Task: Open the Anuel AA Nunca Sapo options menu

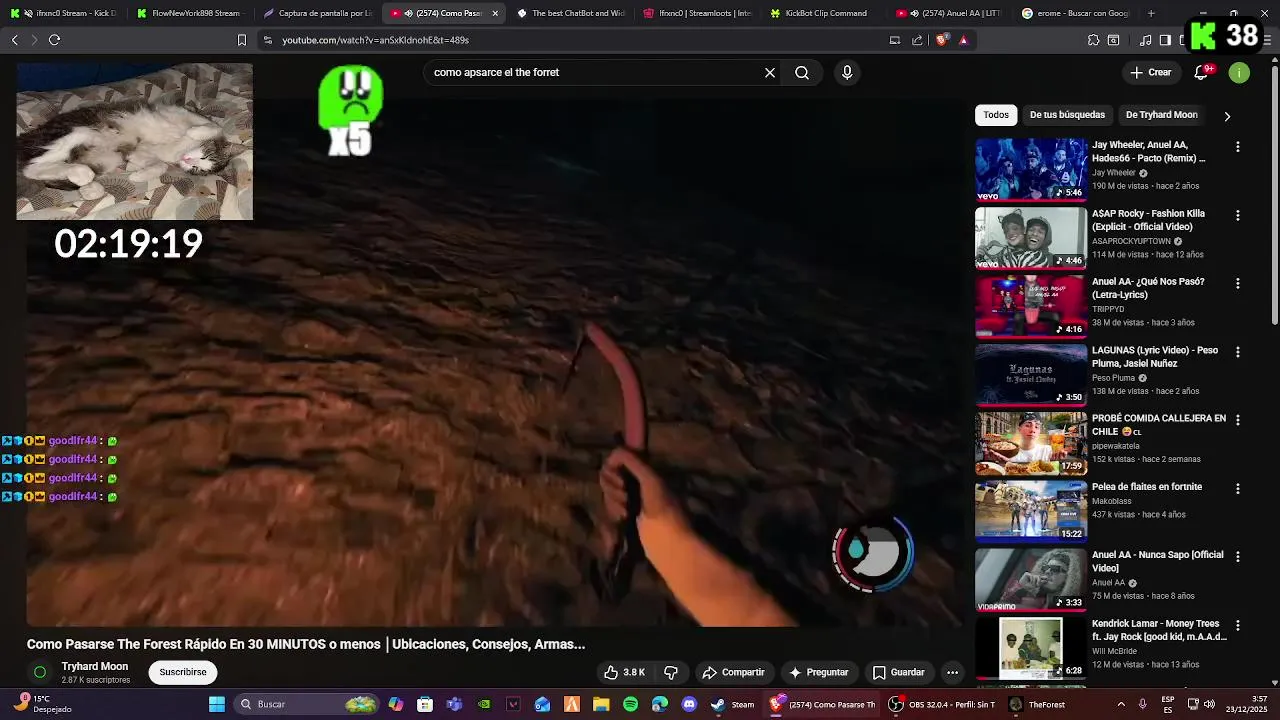Action: pos(1237,556)
